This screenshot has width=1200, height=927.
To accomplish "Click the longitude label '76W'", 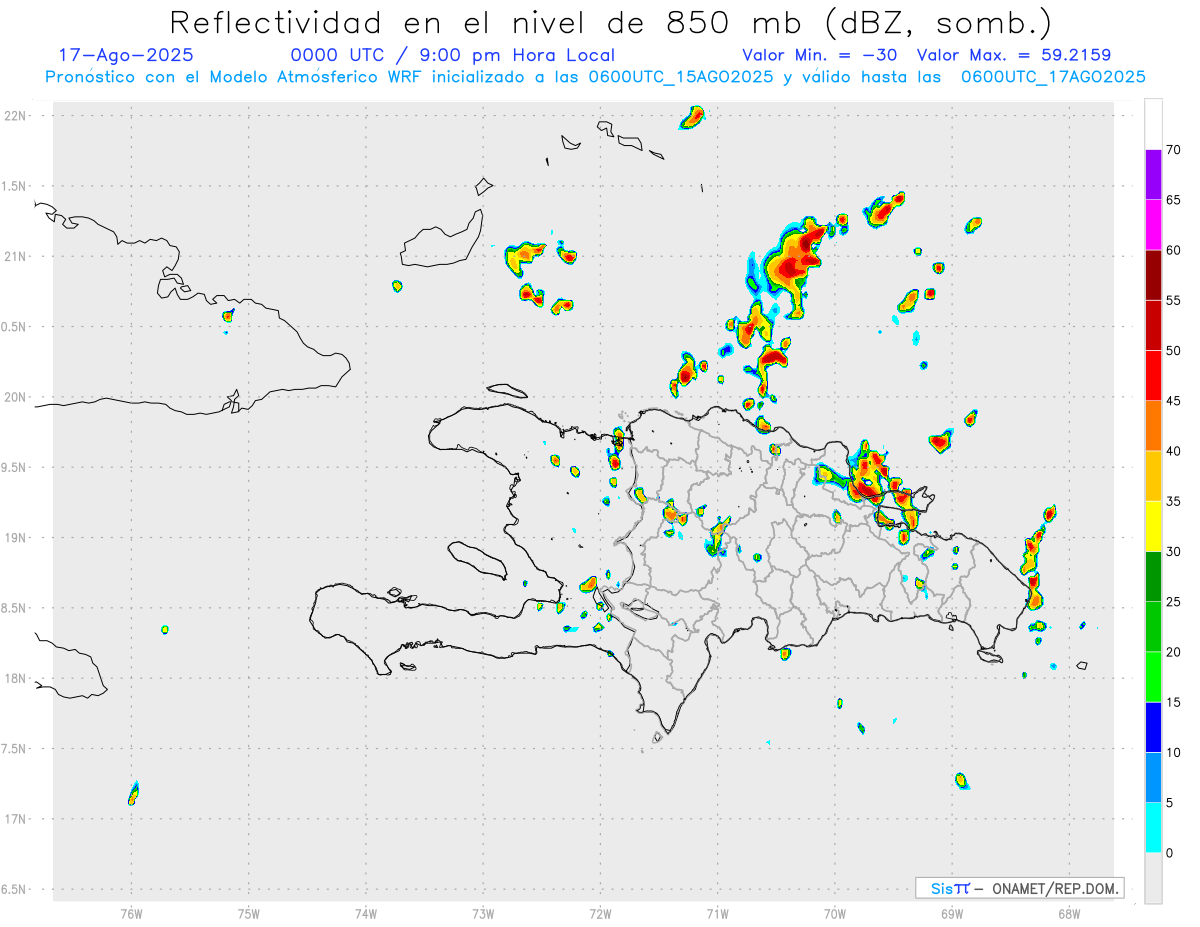I will click(x=131, y=913).
